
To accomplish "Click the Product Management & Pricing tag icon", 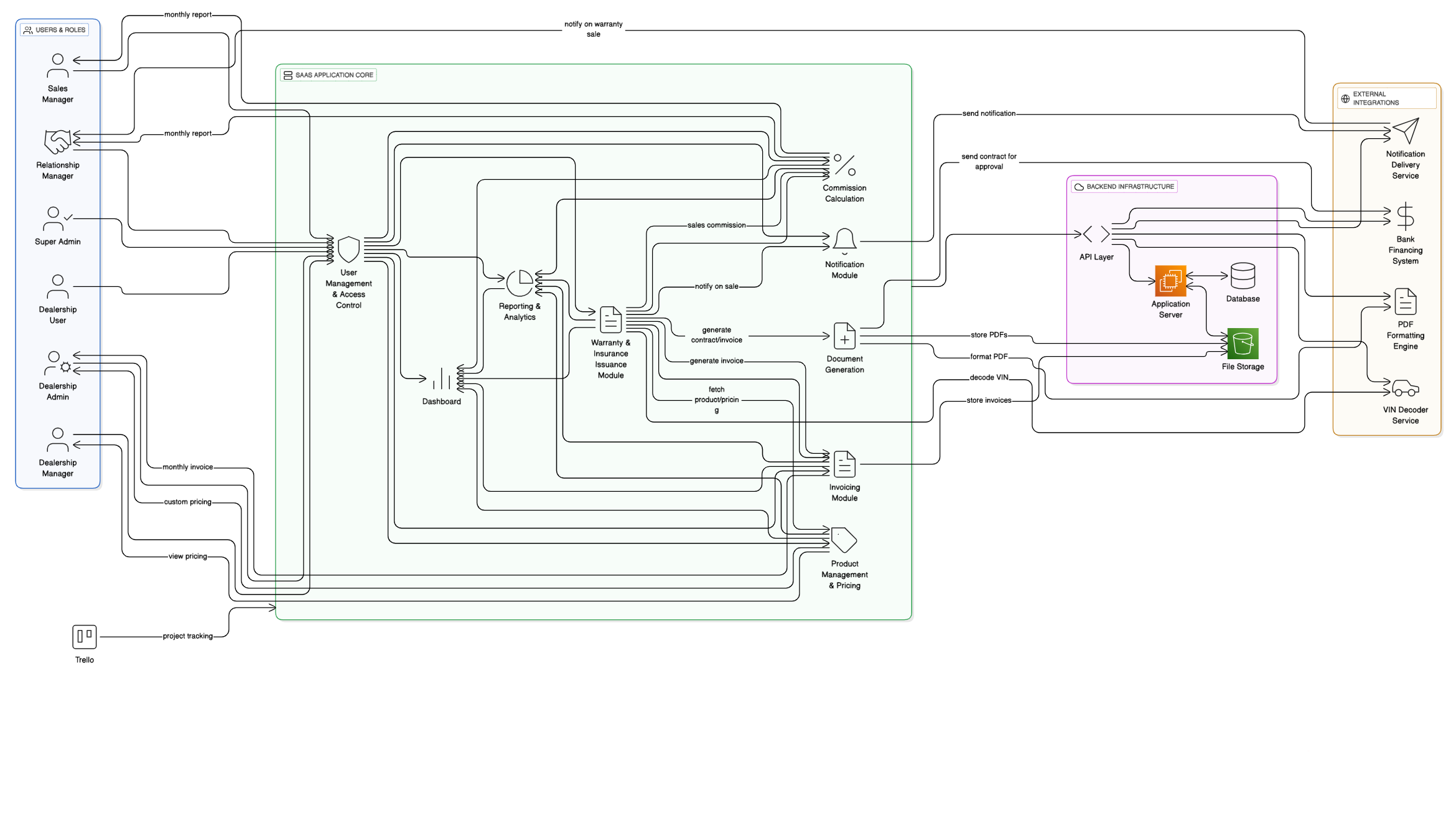I will [x=844, y=540].
